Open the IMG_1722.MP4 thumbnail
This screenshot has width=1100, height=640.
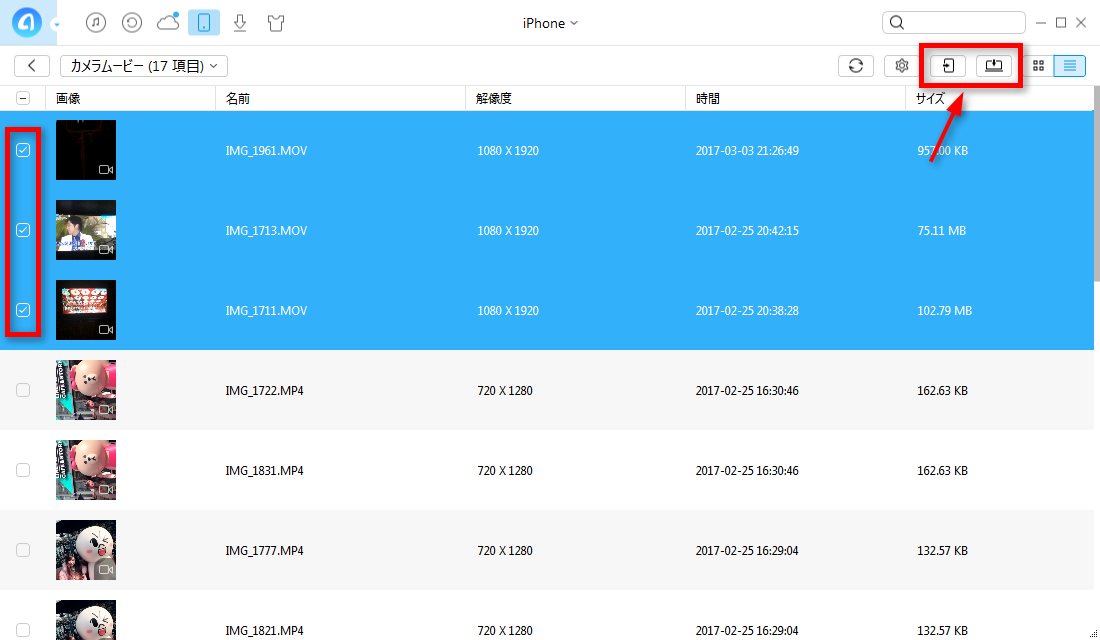tap(86, 390)
